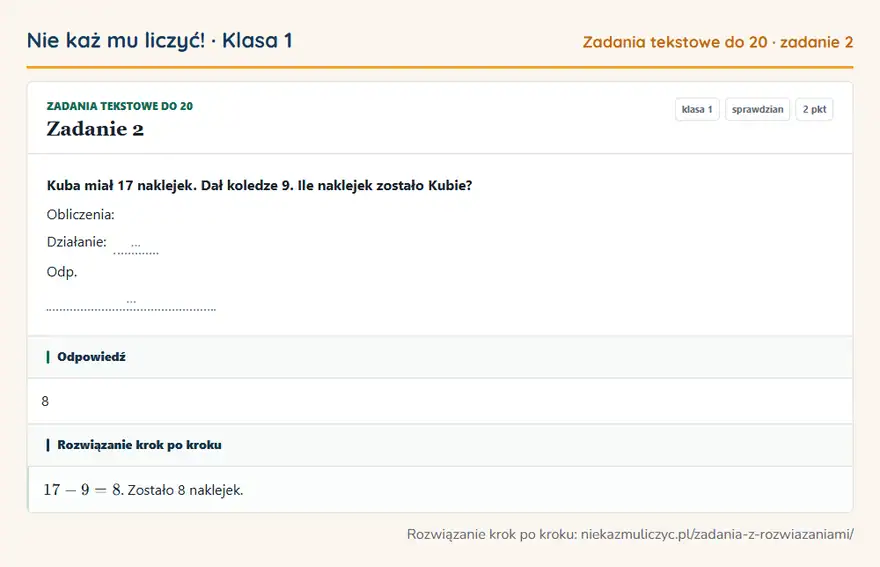Click the dotted blank after 'Działanie:'
Viewport: 880px width, 567px height.
coord(136,248)
